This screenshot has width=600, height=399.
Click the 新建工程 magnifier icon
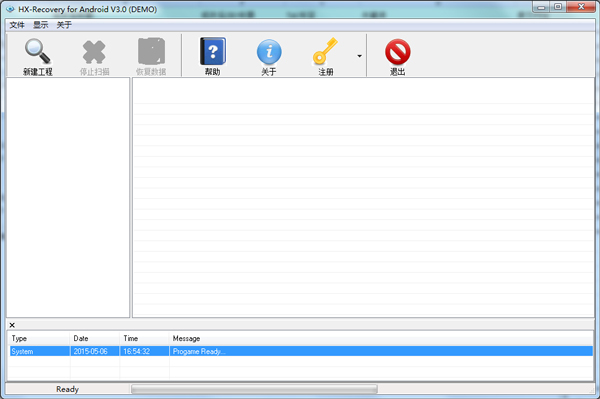(38, 52)
